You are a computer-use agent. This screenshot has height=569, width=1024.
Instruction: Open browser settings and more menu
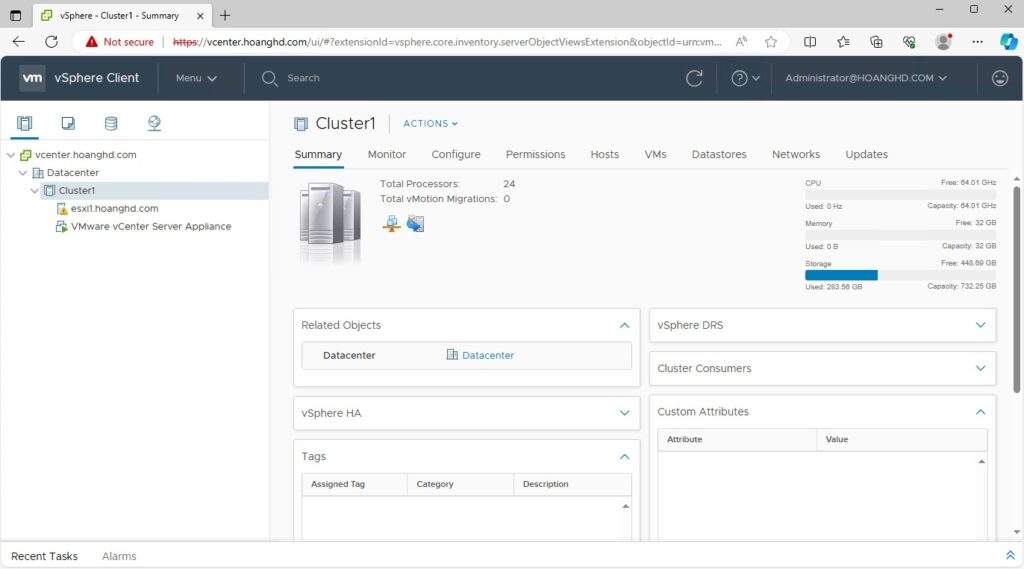click(x=977, y=42)
